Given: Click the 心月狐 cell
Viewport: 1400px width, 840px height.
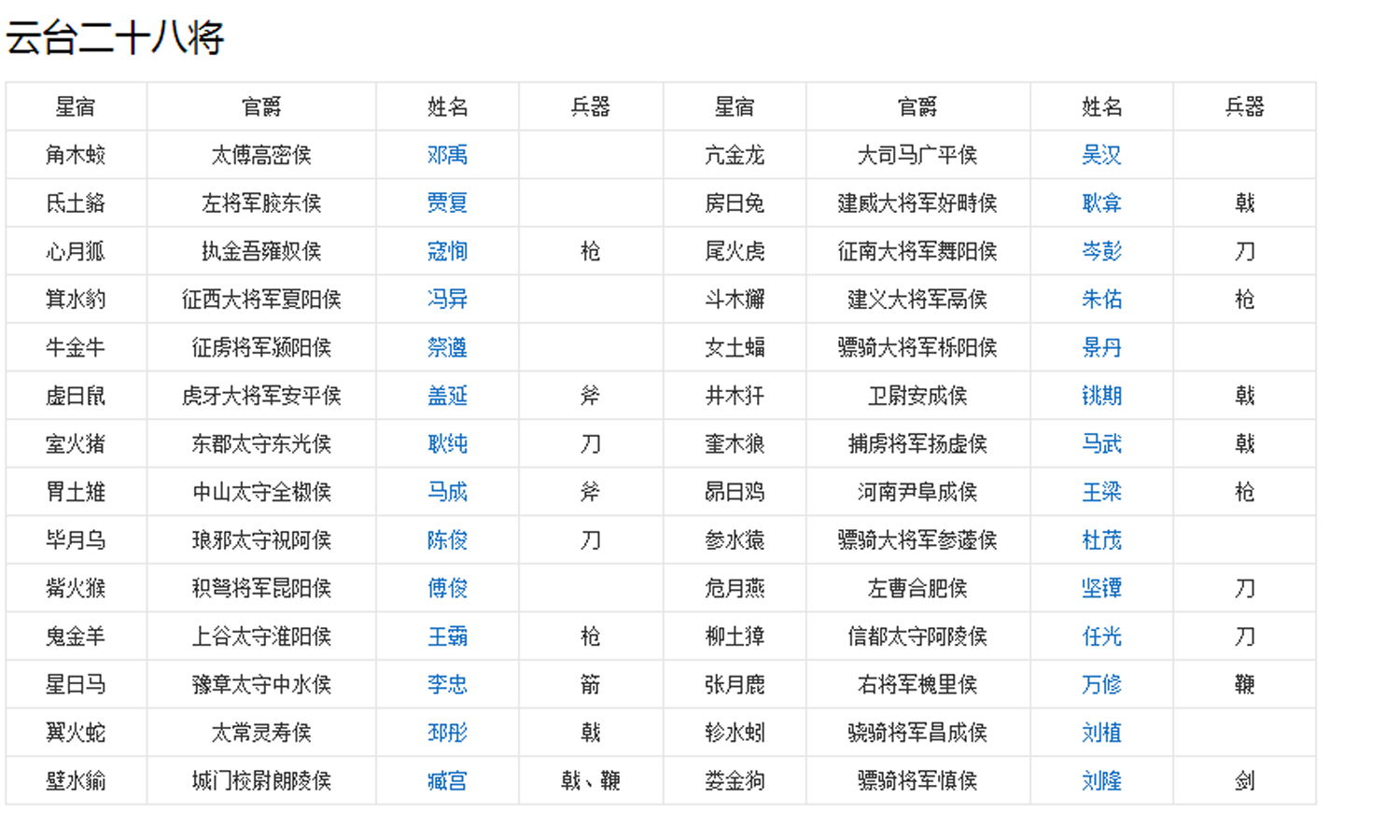Looking at the screenshot, I should pyautogui.click(x=76, y=251).
